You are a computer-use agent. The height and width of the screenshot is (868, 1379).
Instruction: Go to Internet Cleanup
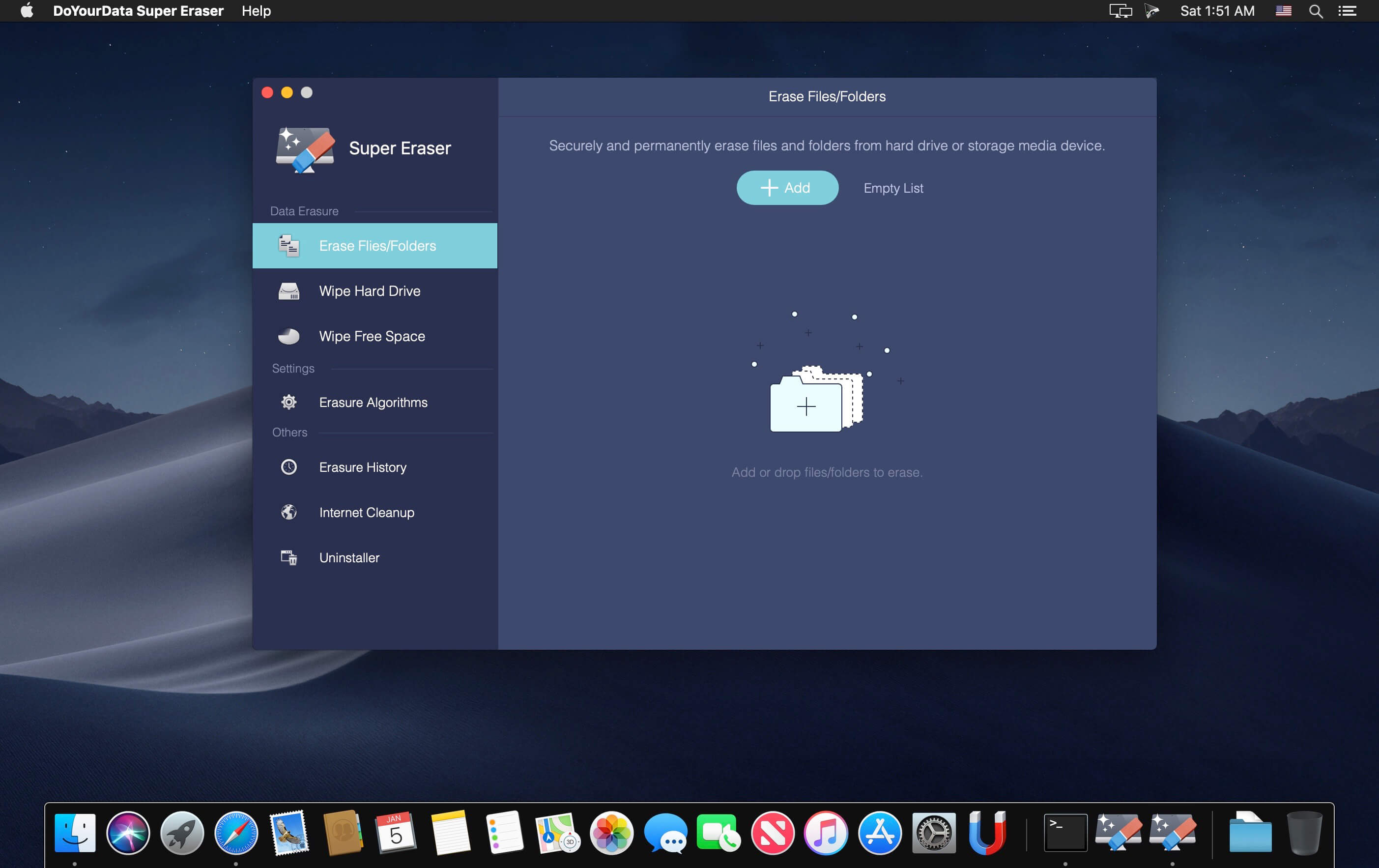[x=374, y=513]
